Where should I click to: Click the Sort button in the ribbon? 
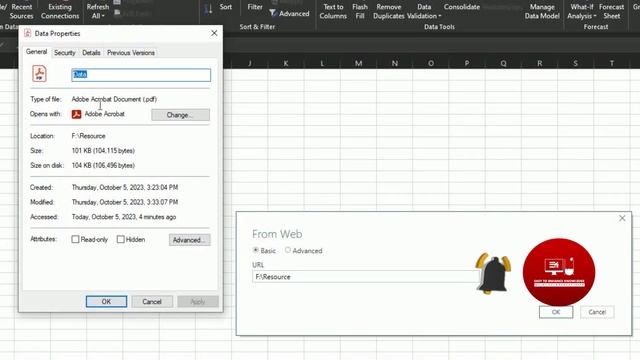225,7
